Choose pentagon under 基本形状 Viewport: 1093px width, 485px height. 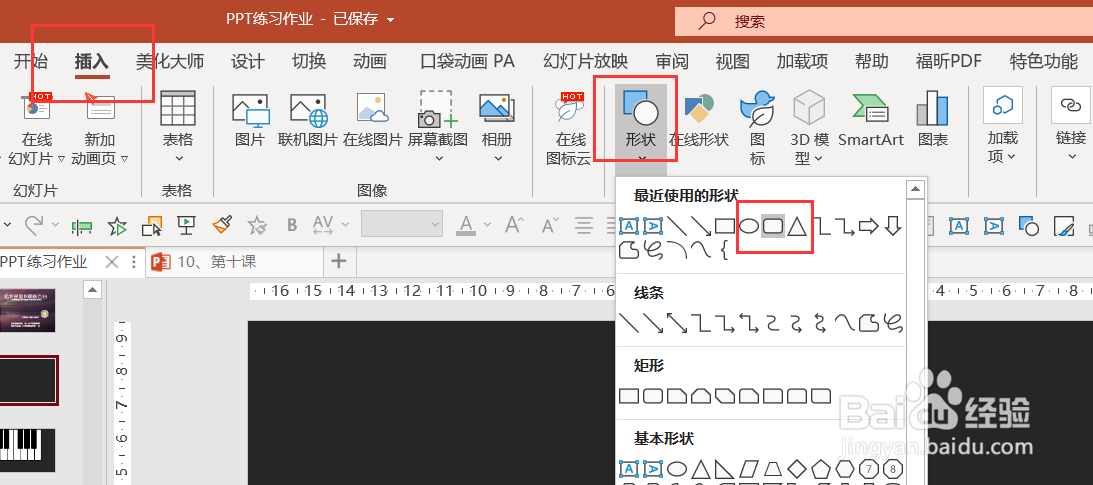pyautogui.click(x=821, y=468)
